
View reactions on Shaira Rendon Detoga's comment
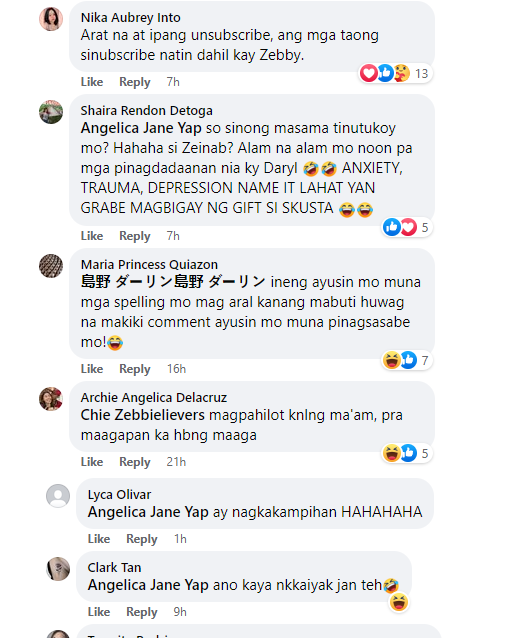click(407, 227)
